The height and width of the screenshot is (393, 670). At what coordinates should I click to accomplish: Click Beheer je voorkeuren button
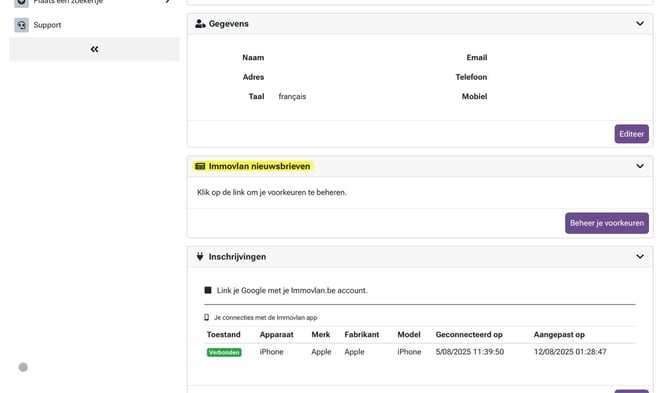point(607,223)
